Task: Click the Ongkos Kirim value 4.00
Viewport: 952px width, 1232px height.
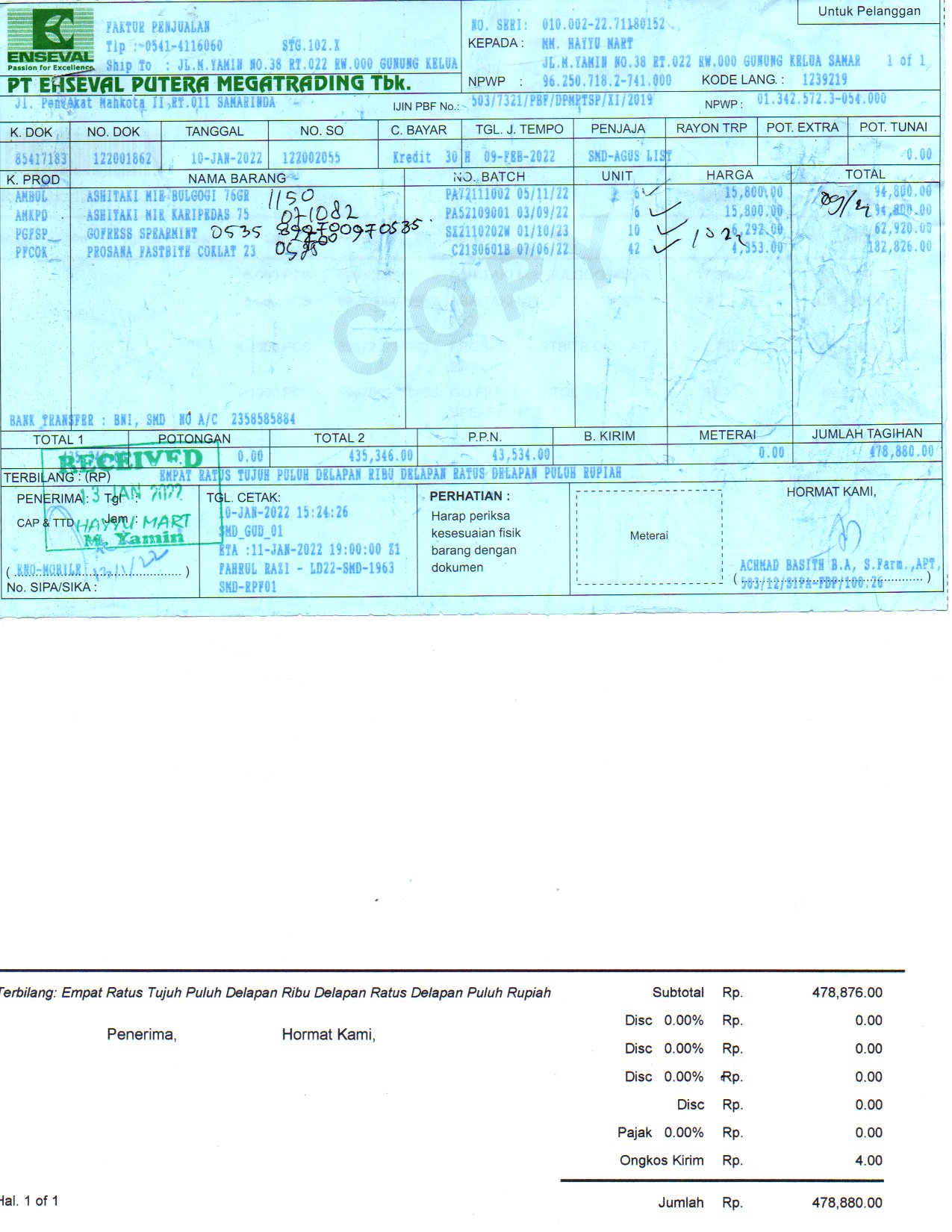Action: pyautogui.click(x=868, y=1160)
